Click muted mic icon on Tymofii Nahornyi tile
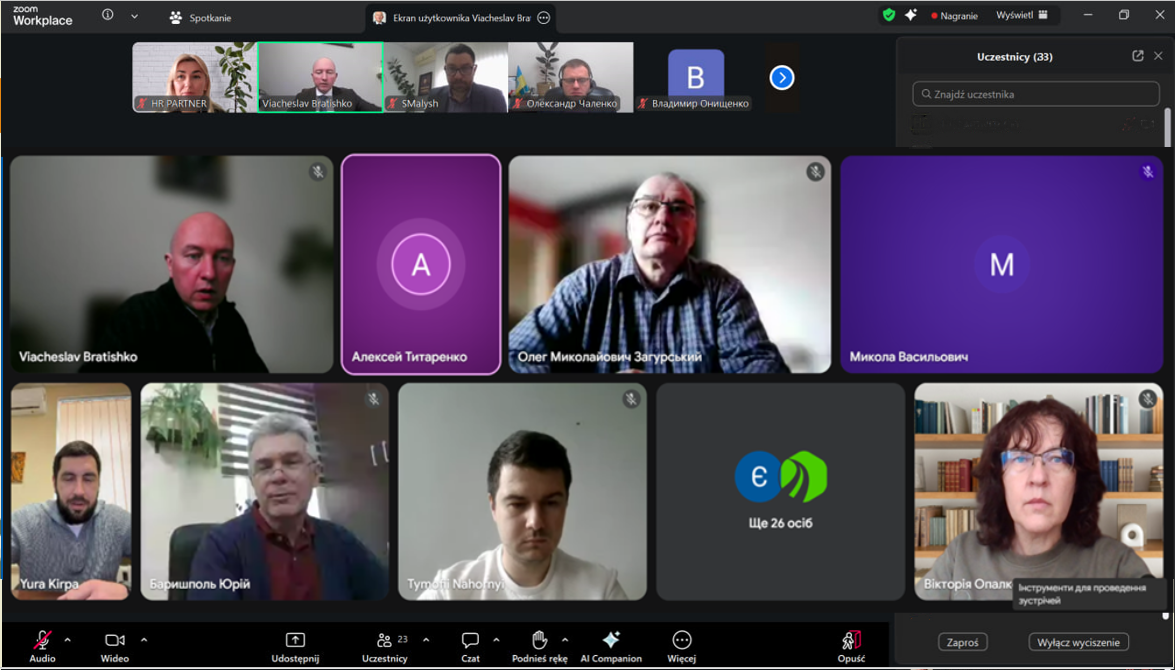This screenshot has width=1175, height=670. [631, 399]
